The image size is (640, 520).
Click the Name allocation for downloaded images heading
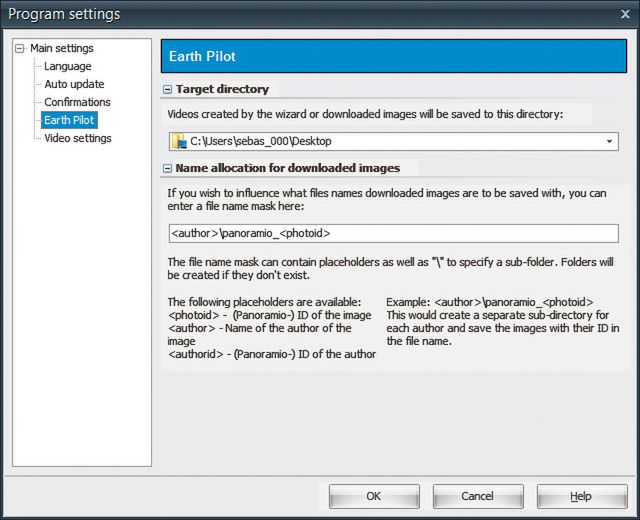click(x=288, y=168)
